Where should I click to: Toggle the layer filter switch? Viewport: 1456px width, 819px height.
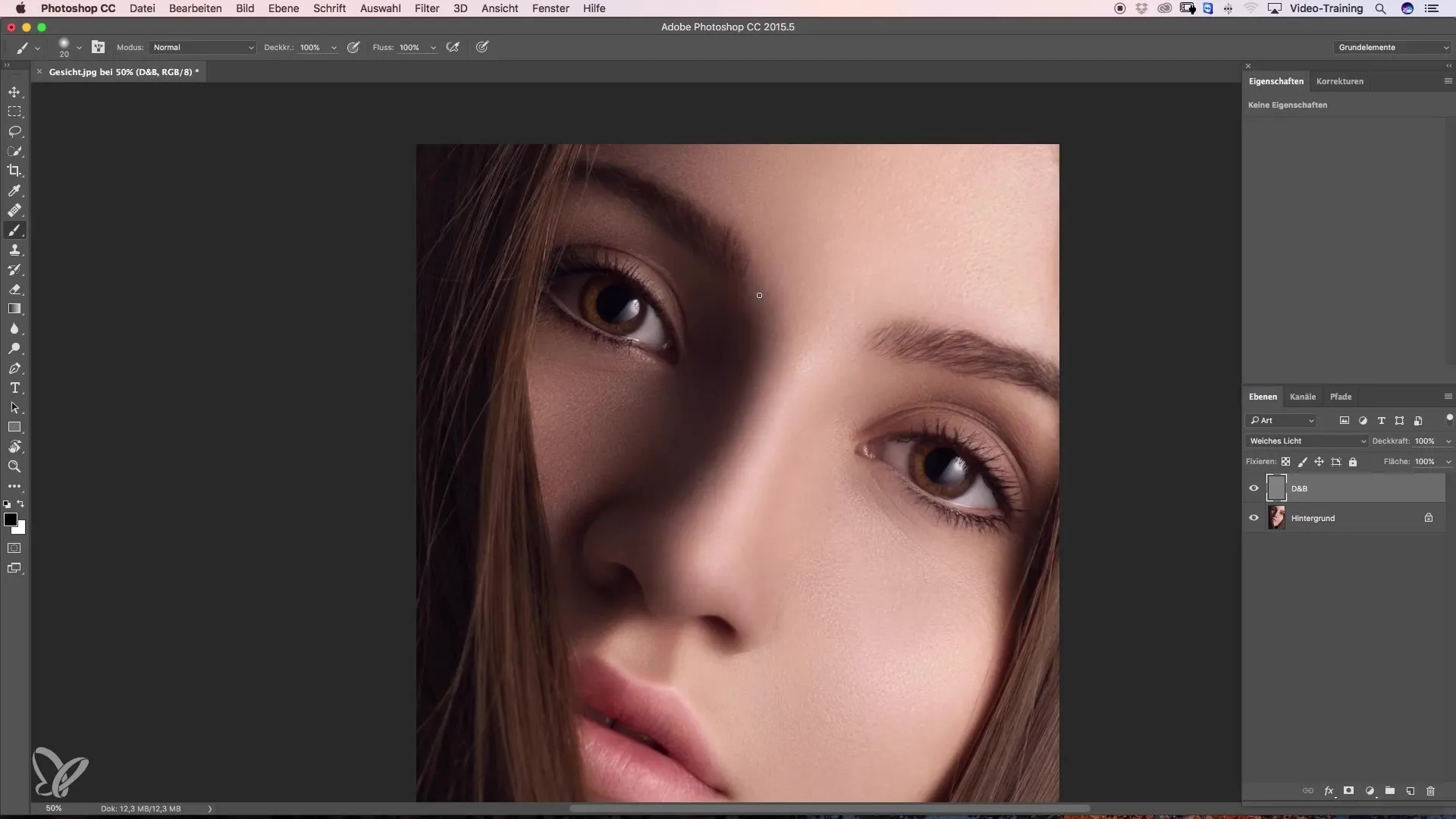[x=1449, y=419]
